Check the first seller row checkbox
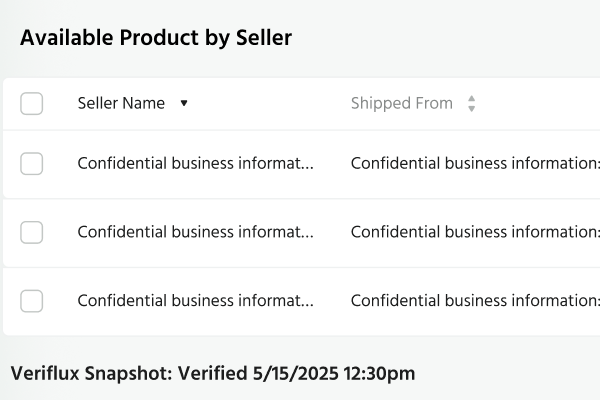Image resolution: width=600 pixels, height=400 pixels. point(32,164)
